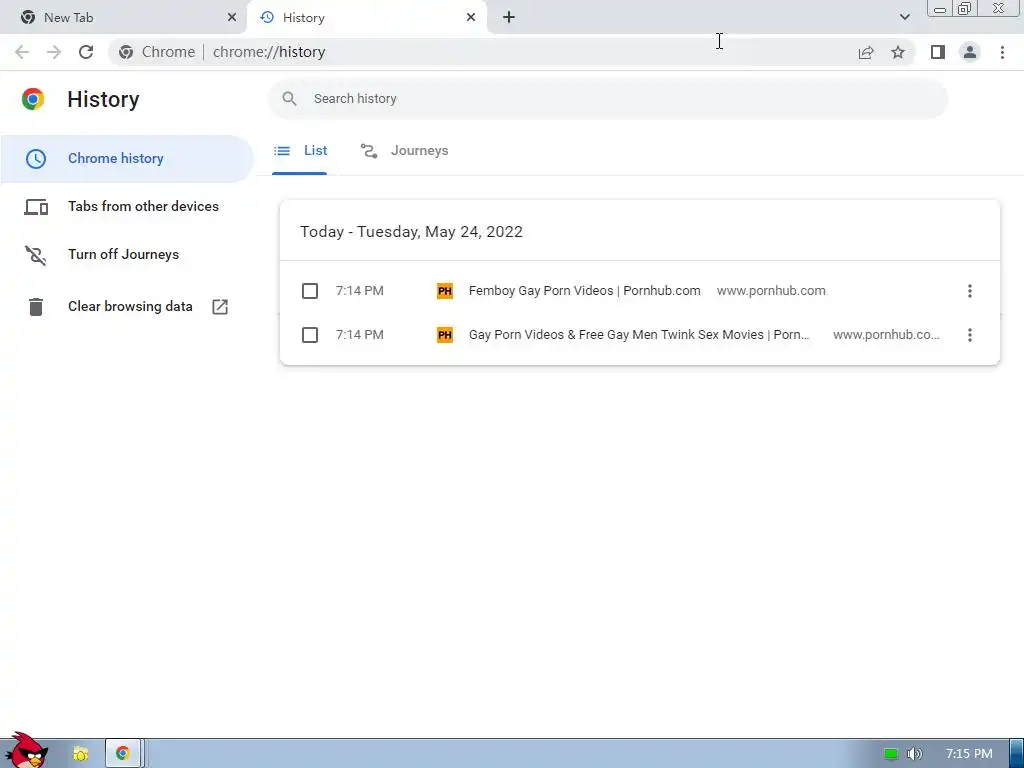The image size is (1024, 768).
Task: Open the Gay Porn Videos & Free Gay Men link
Action: (x=639, y=335)
